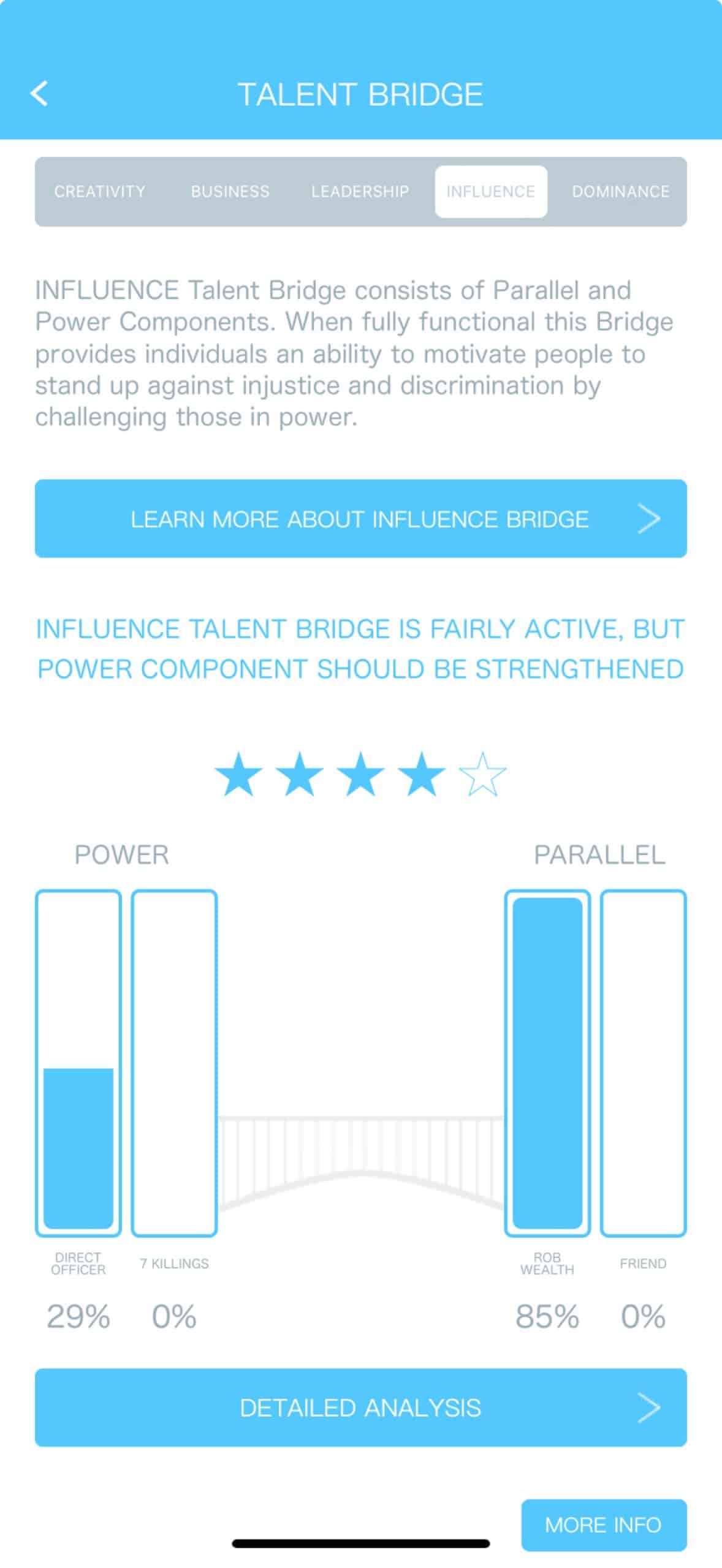Open Learn More About Influence Bridge
Image resolution: width=722 pixels, height=1568 pixels.
pyautogui.click(x=360, y=519)
